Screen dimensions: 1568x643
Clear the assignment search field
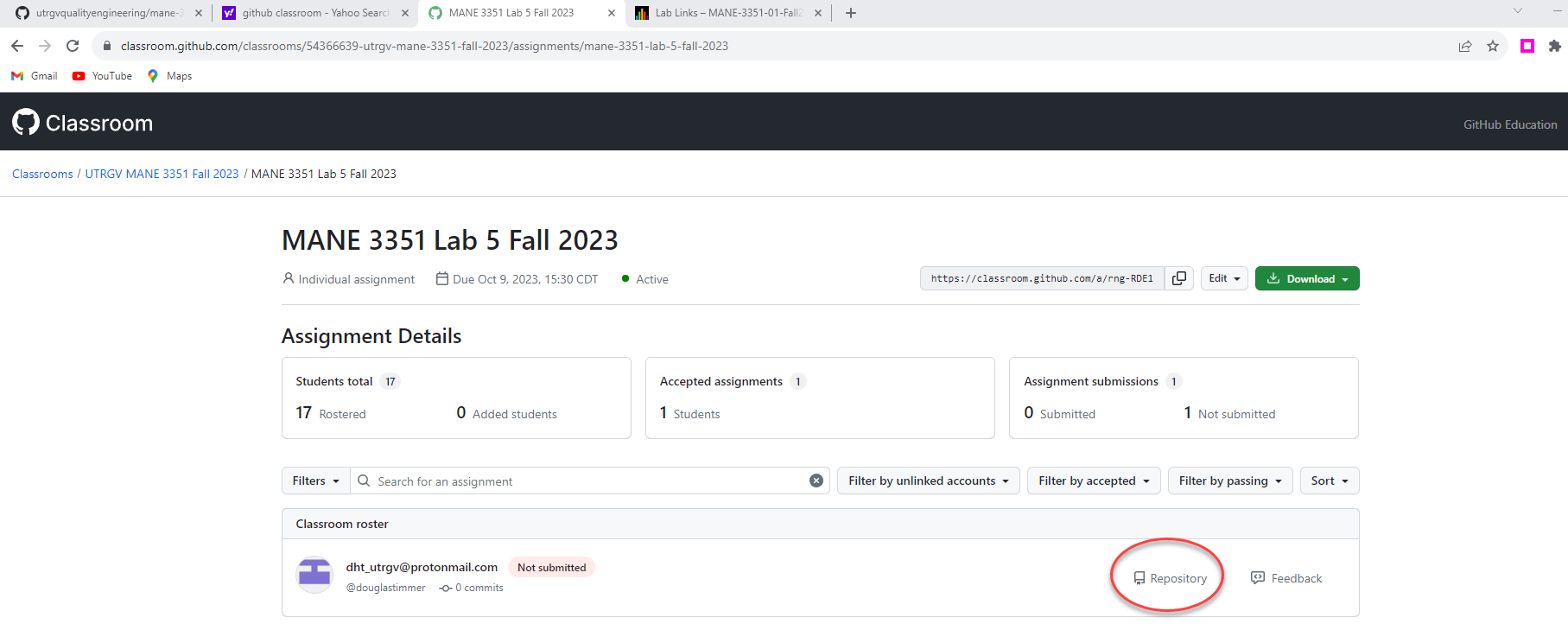(816, 481)
